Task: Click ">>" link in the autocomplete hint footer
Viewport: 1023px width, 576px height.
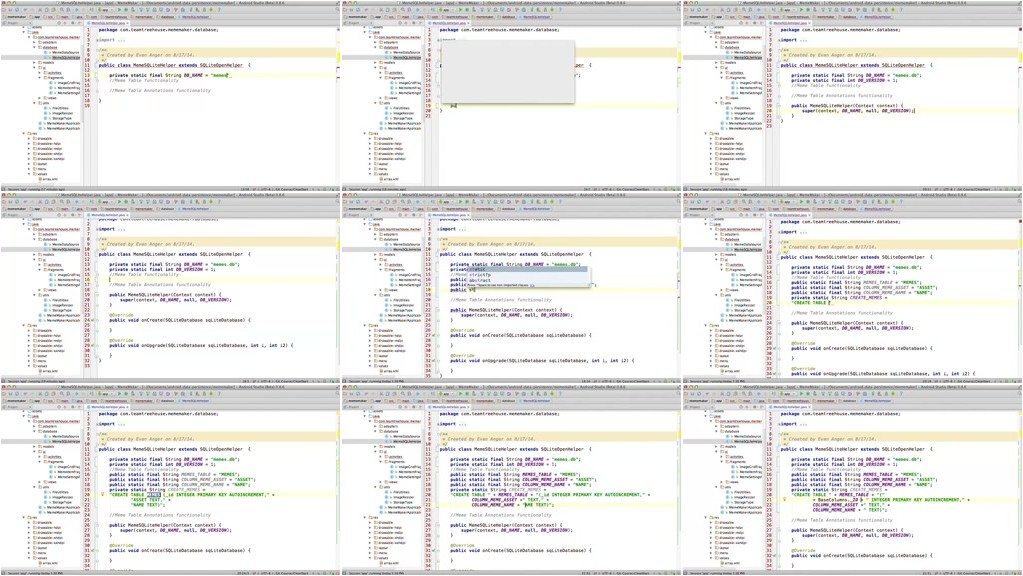Action: (x=532, y=286)
